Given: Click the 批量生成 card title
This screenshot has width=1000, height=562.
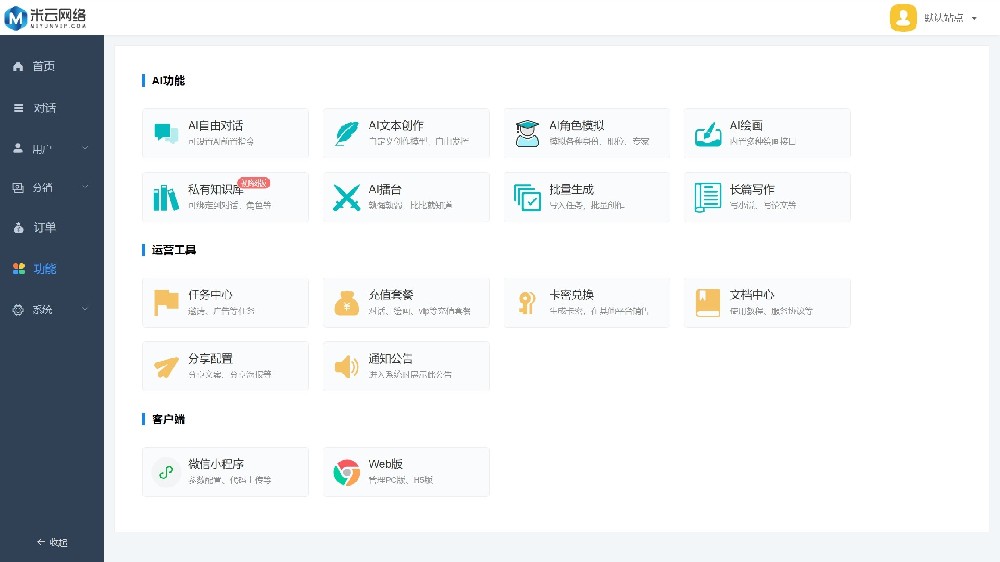Looking at the screenshot, I should 571,189.
